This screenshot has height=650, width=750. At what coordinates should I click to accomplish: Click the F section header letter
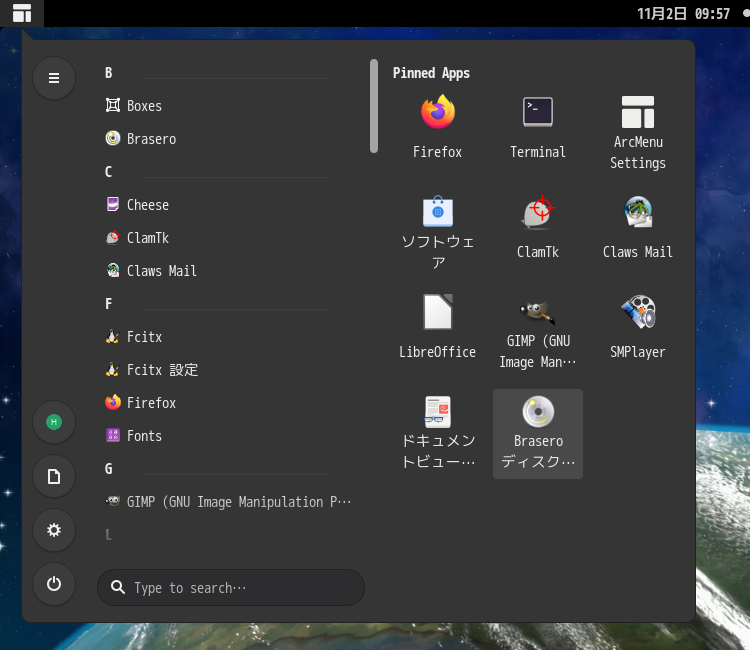(x=109, y=304)
